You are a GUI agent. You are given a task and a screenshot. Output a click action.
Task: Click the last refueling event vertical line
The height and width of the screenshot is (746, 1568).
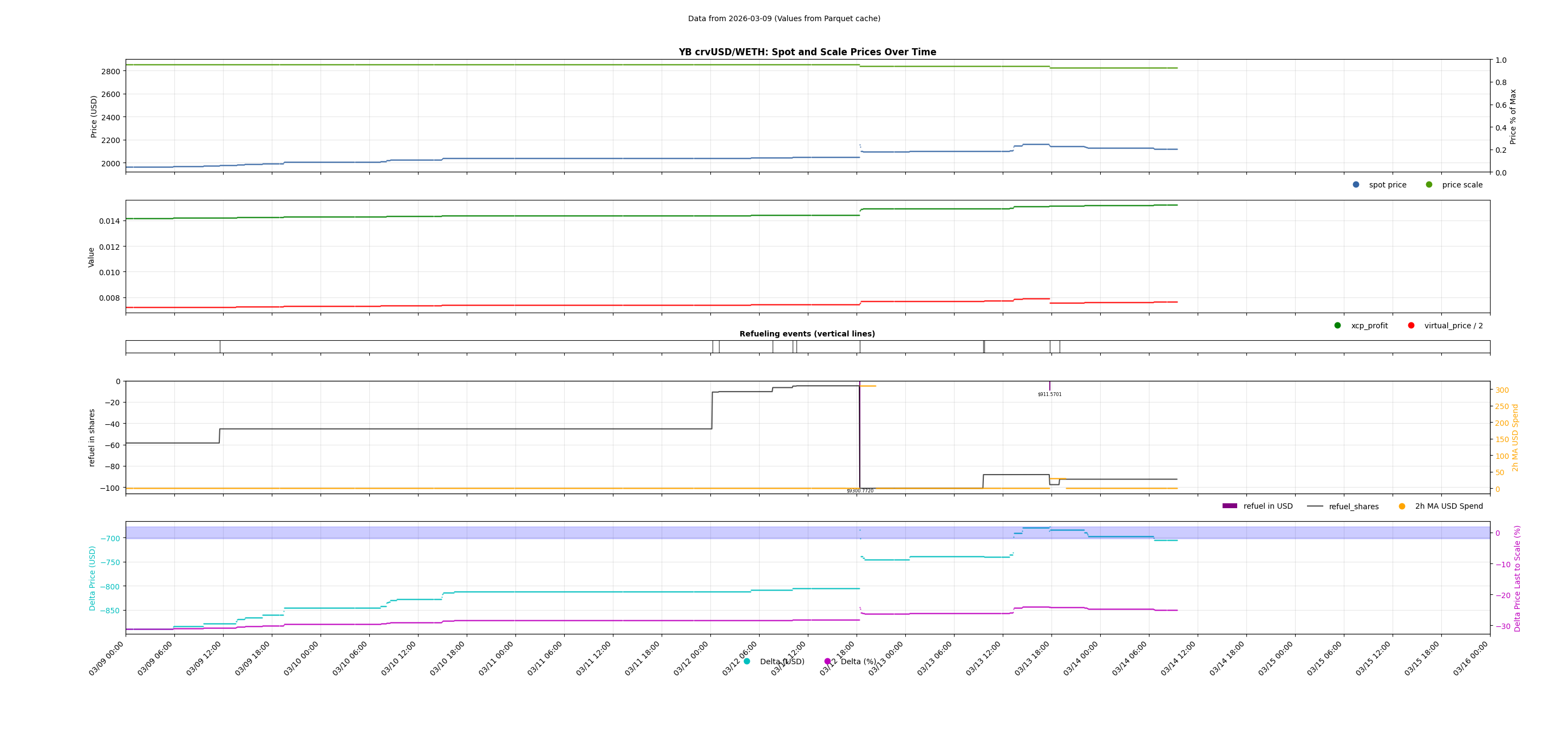(x=1060, y=347)
